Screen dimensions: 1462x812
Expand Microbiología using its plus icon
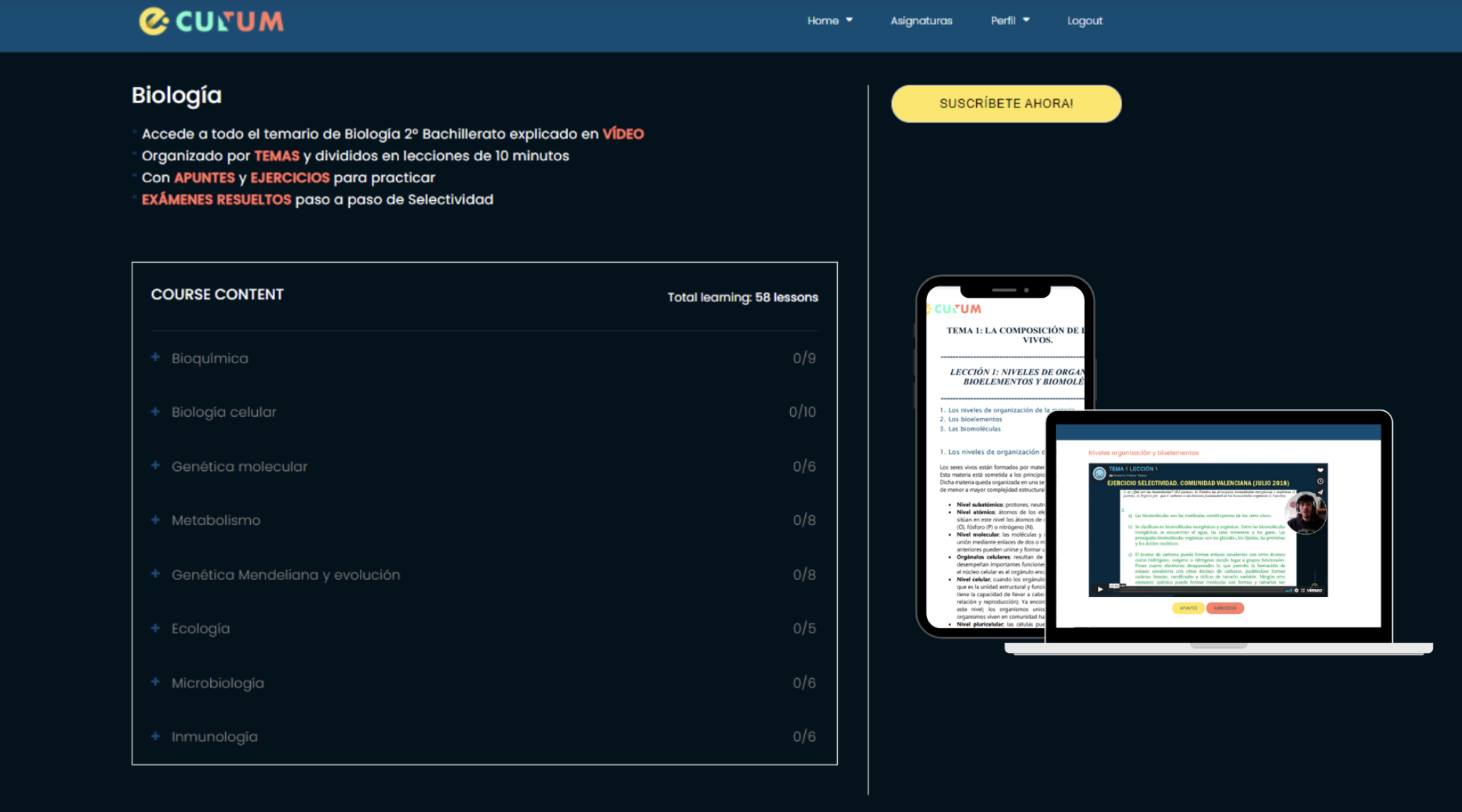click(155, 682)
